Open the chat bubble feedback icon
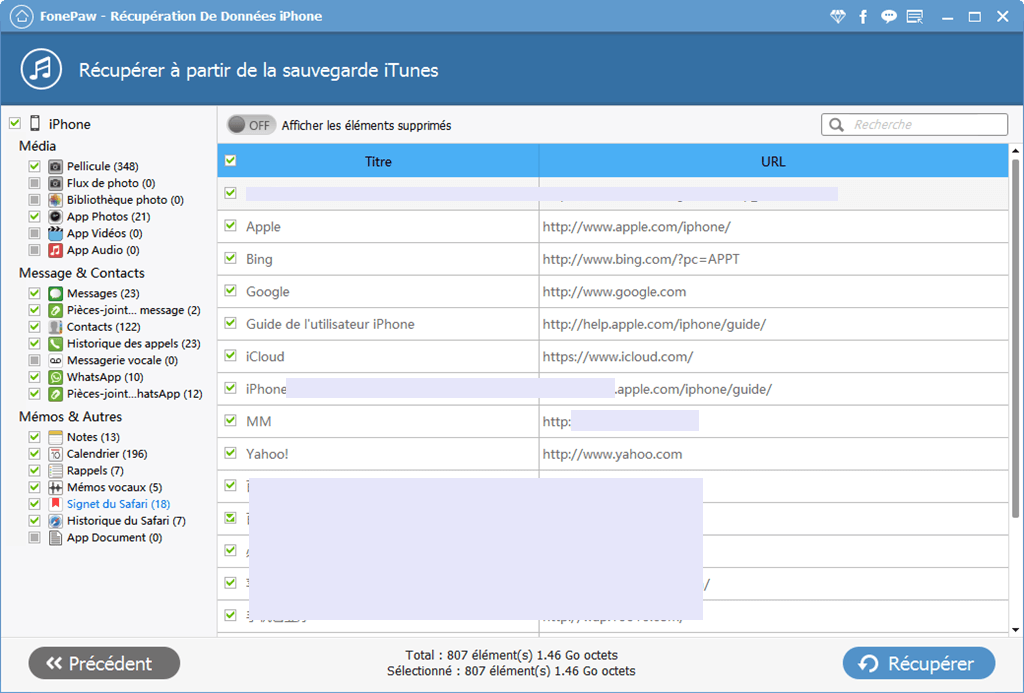The image size is (1024, 693). tap(888, 16)
